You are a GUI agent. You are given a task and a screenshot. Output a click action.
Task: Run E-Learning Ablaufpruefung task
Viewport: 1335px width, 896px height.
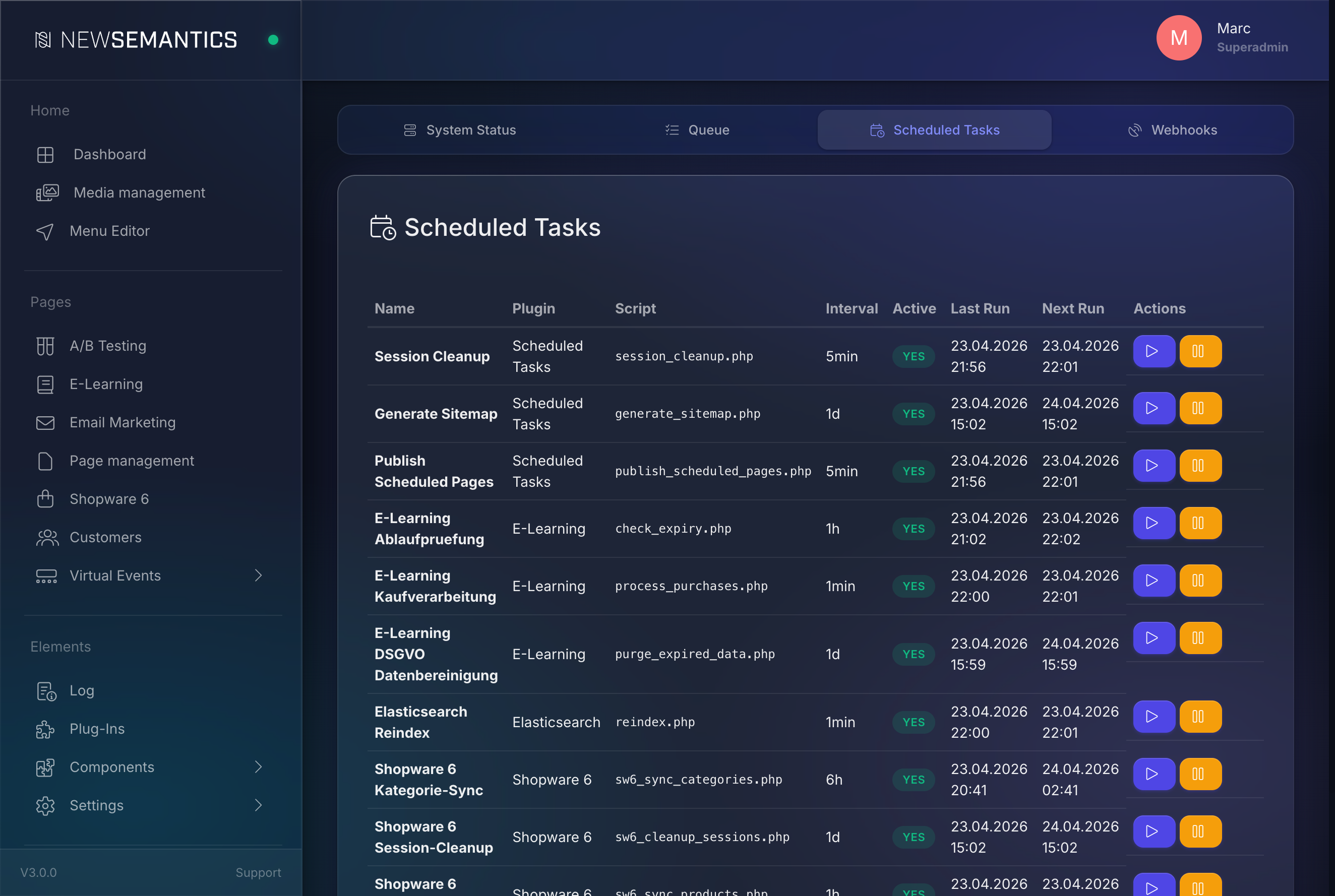[x=1154, y=523]
